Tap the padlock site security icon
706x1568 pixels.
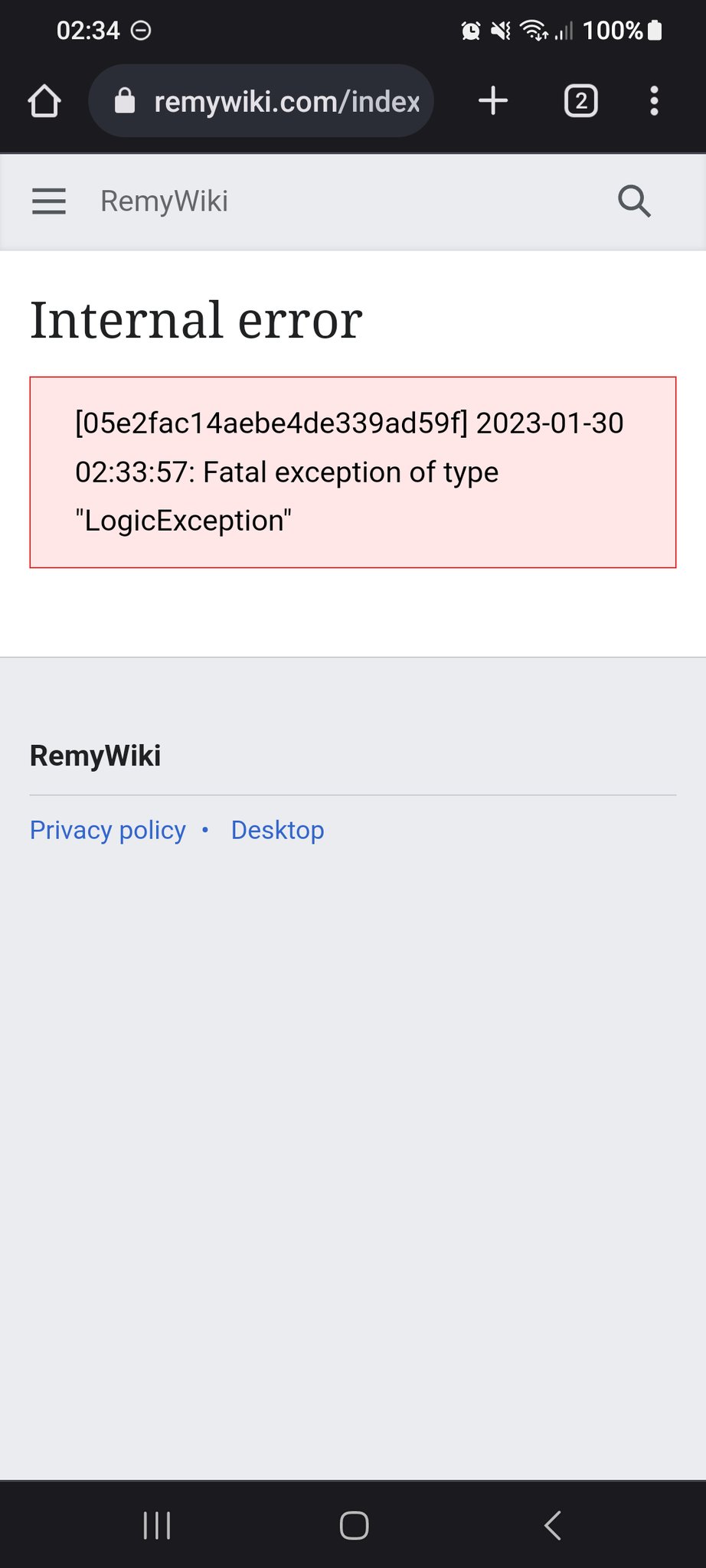tap(125, 101)
